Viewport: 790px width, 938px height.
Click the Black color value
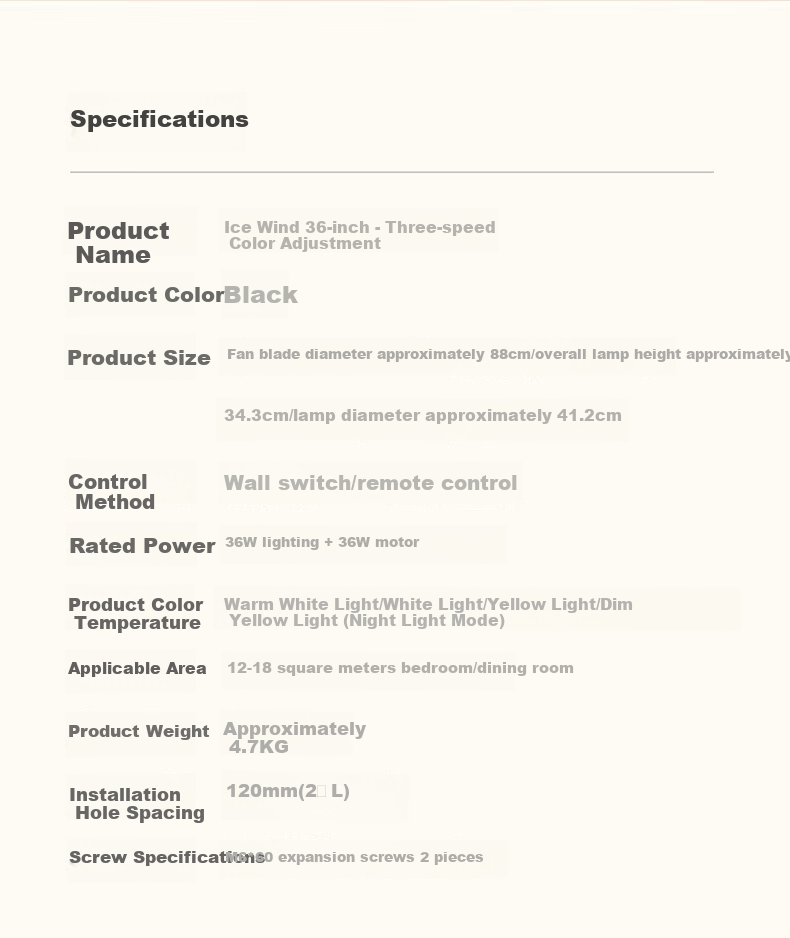click(260, 295)
